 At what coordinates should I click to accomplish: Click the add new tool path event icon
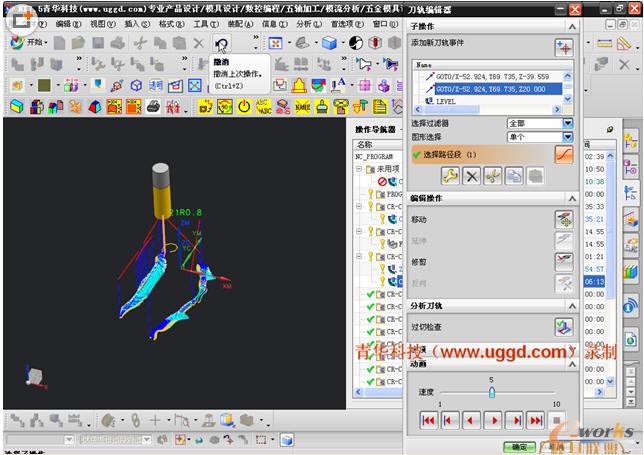(565, 47)
